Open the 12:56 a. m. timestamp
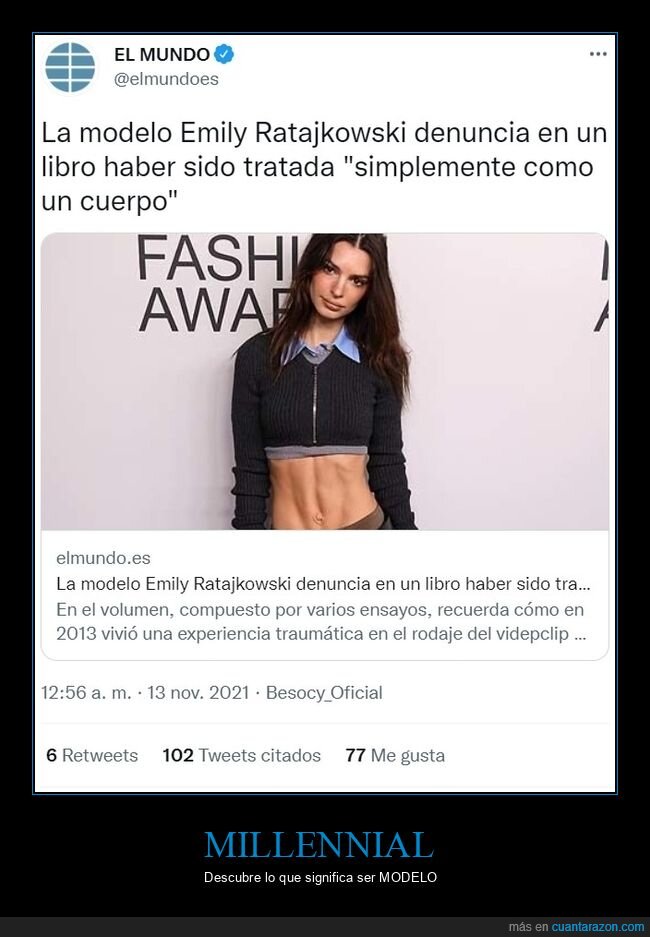Viewport: 650px width, 937px height. (x=86, y=693)
